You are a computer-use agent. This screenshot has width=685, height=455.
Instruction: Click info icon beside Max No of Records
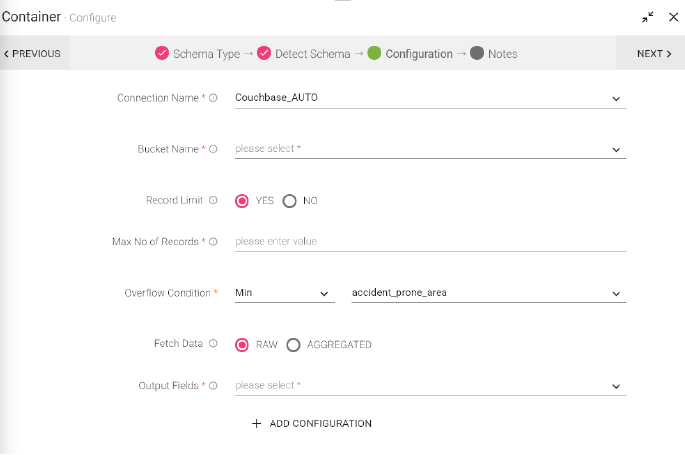(213, 241)
